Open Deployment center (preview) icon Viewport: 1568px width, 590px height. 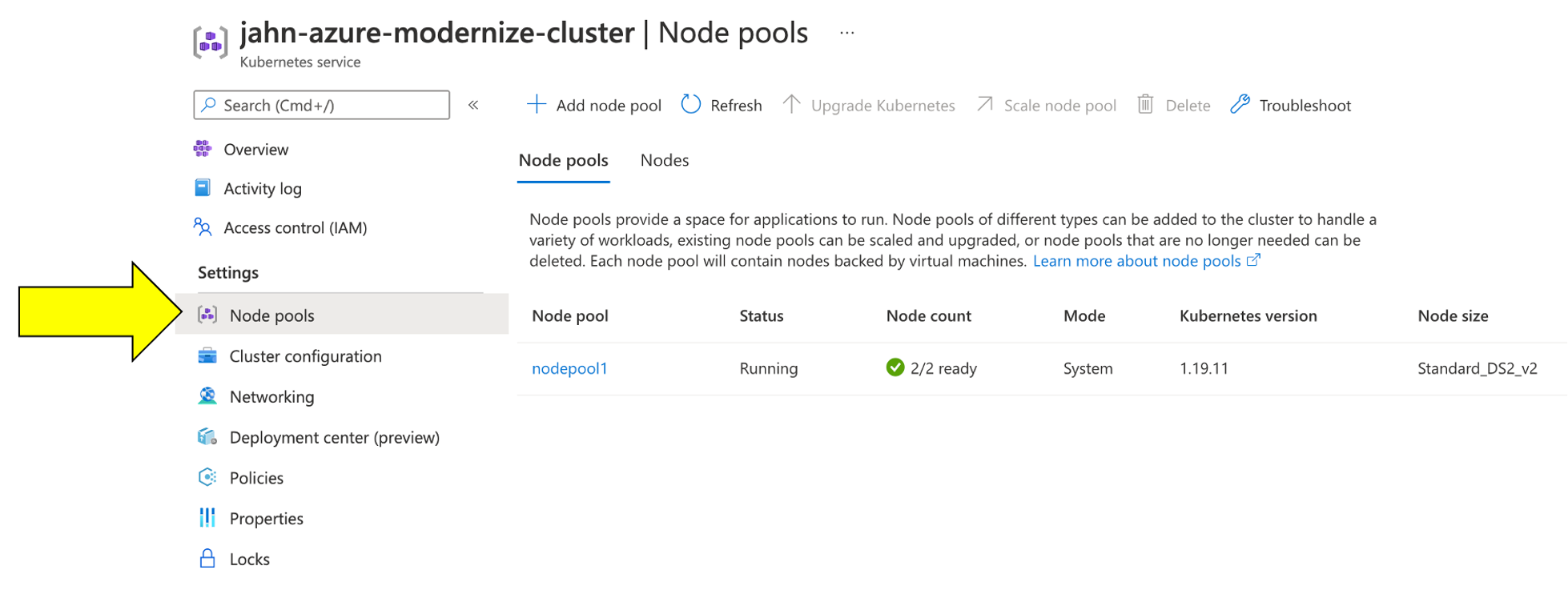(207, 437)
